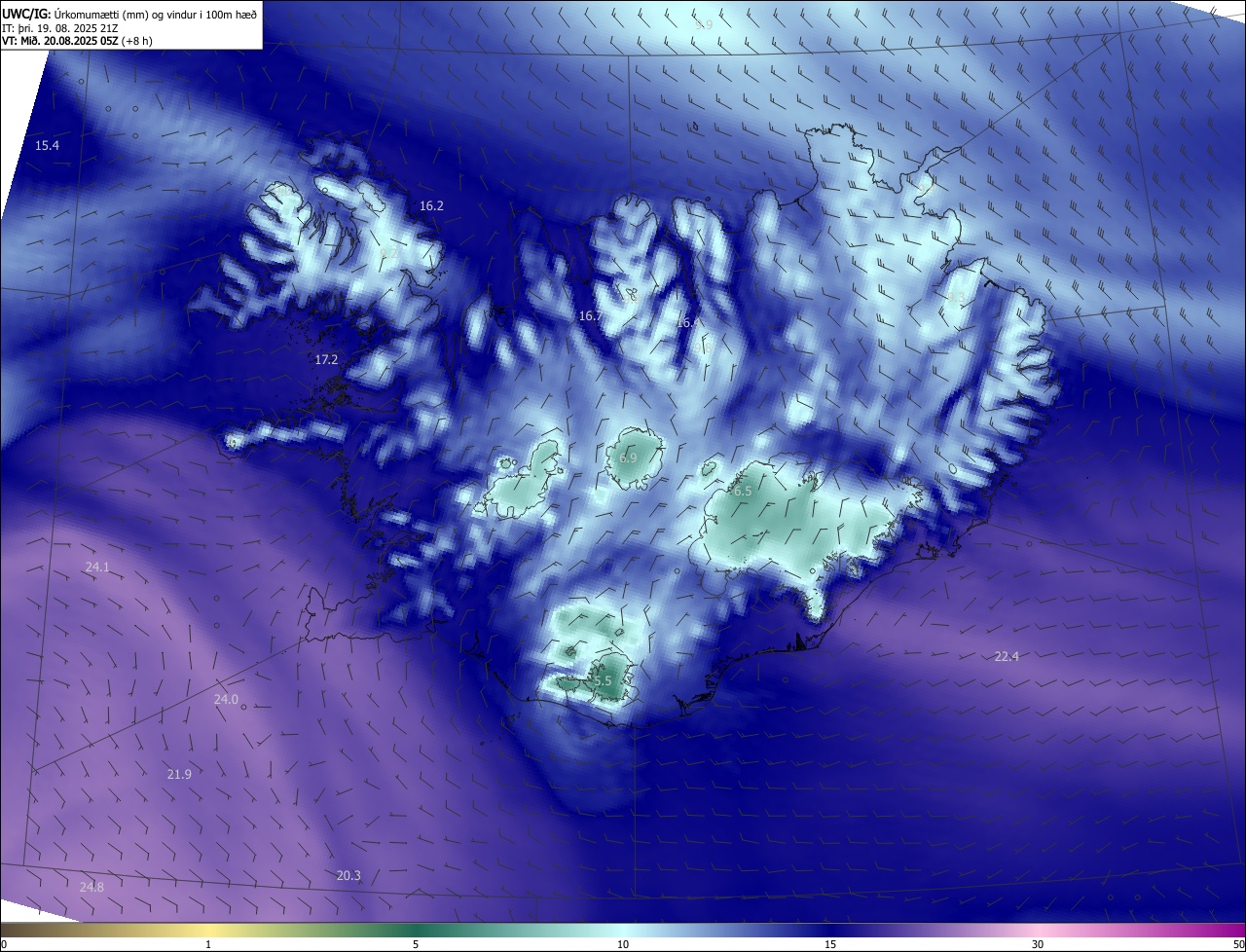
Task: Click the 15 tick on the color scale
Action: (830, 945)
